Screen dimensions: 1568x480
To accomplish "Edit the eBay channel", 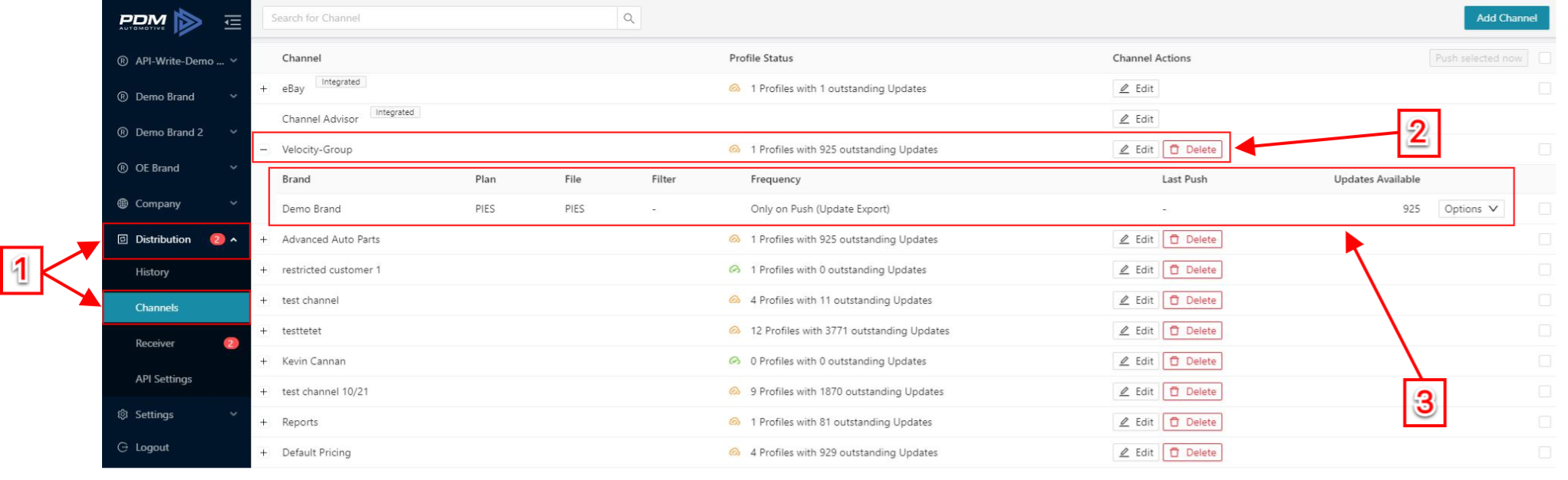I will (x=1135, y=88).
